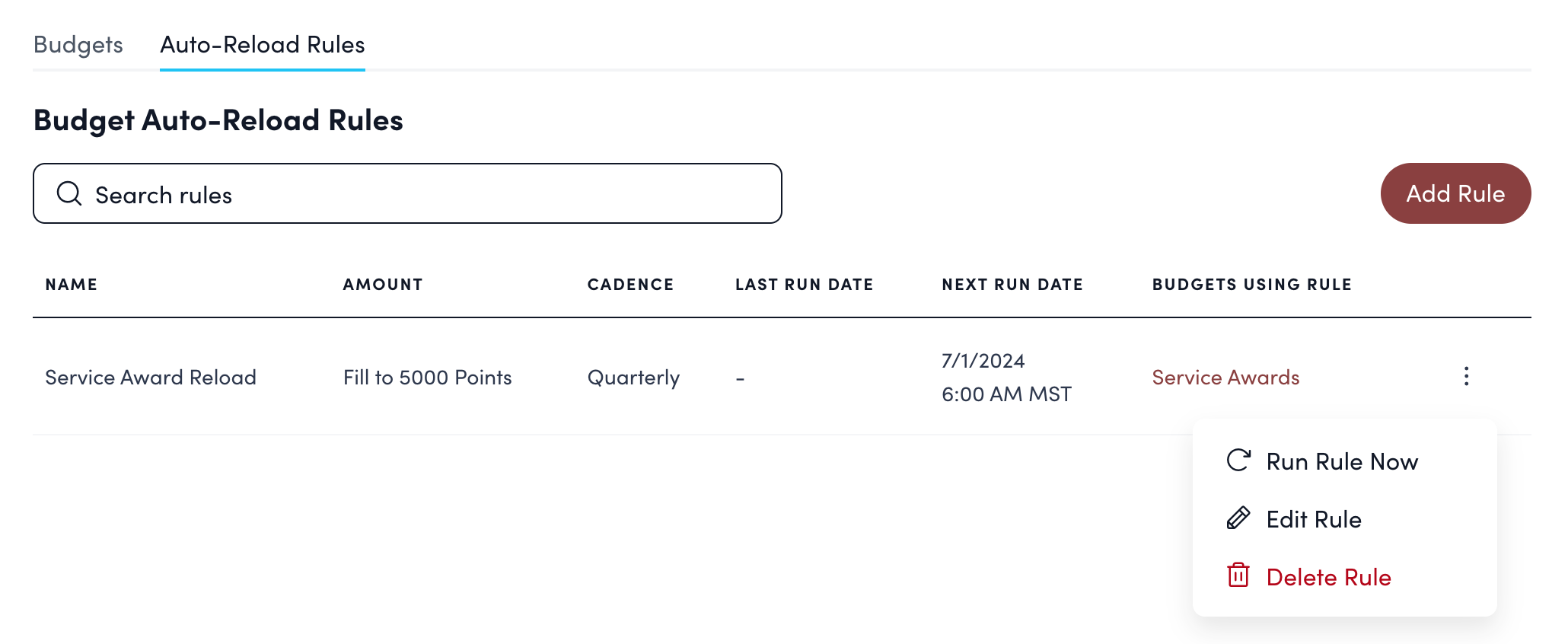
Task: Click the circular arrow run icon
Action: point(1238,461)
